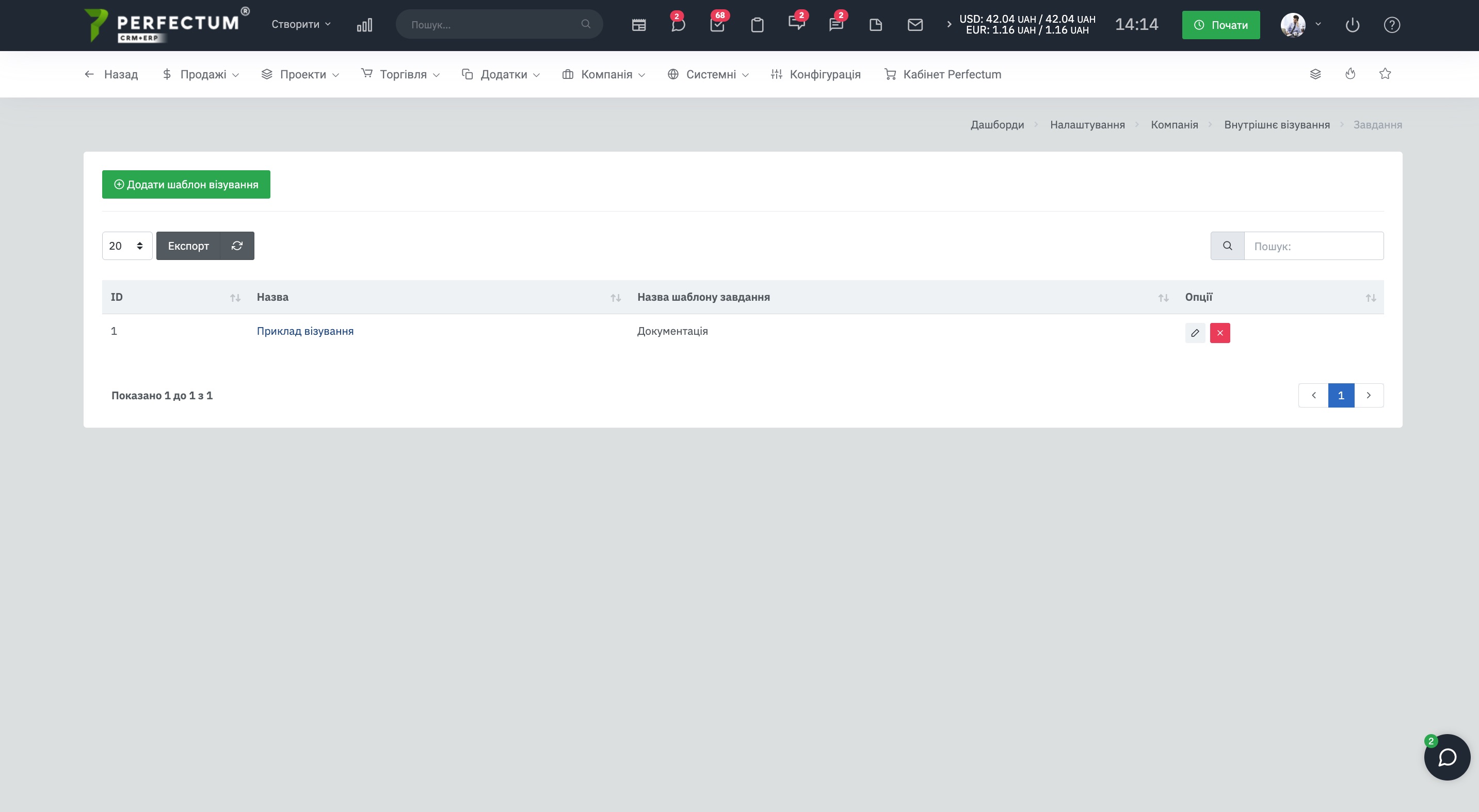
Task: Click the help question mark icon
Action: tap(1392, 25)
